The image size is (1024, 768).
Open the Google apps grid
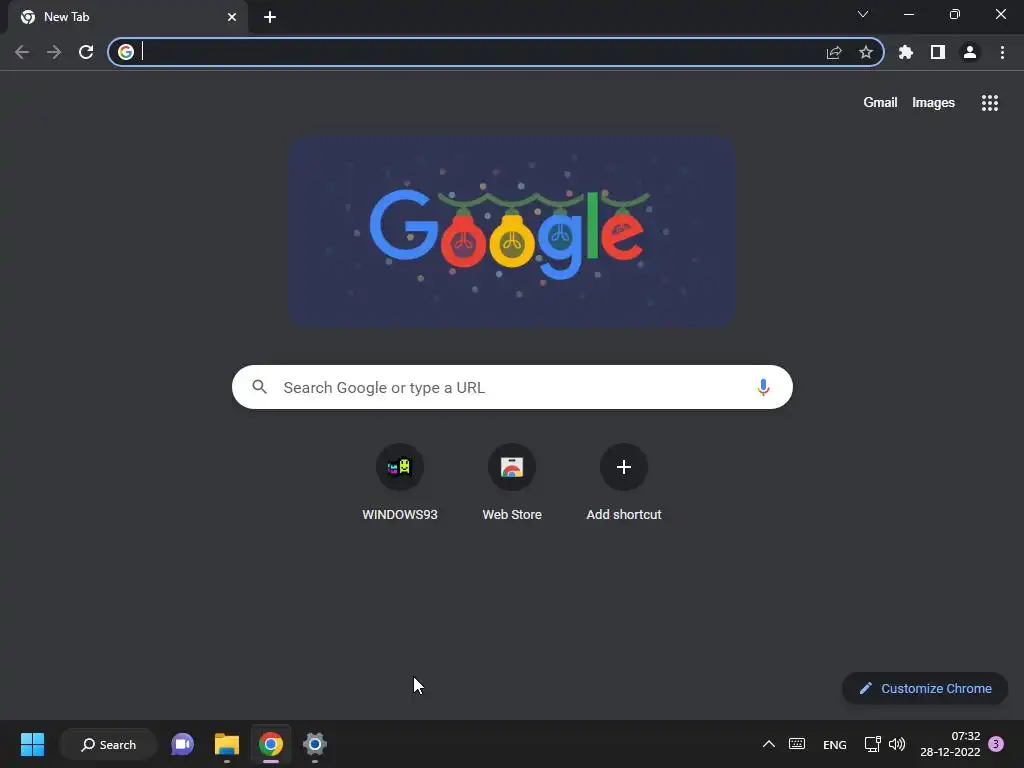pyautogui.click(x=990, y=103)
